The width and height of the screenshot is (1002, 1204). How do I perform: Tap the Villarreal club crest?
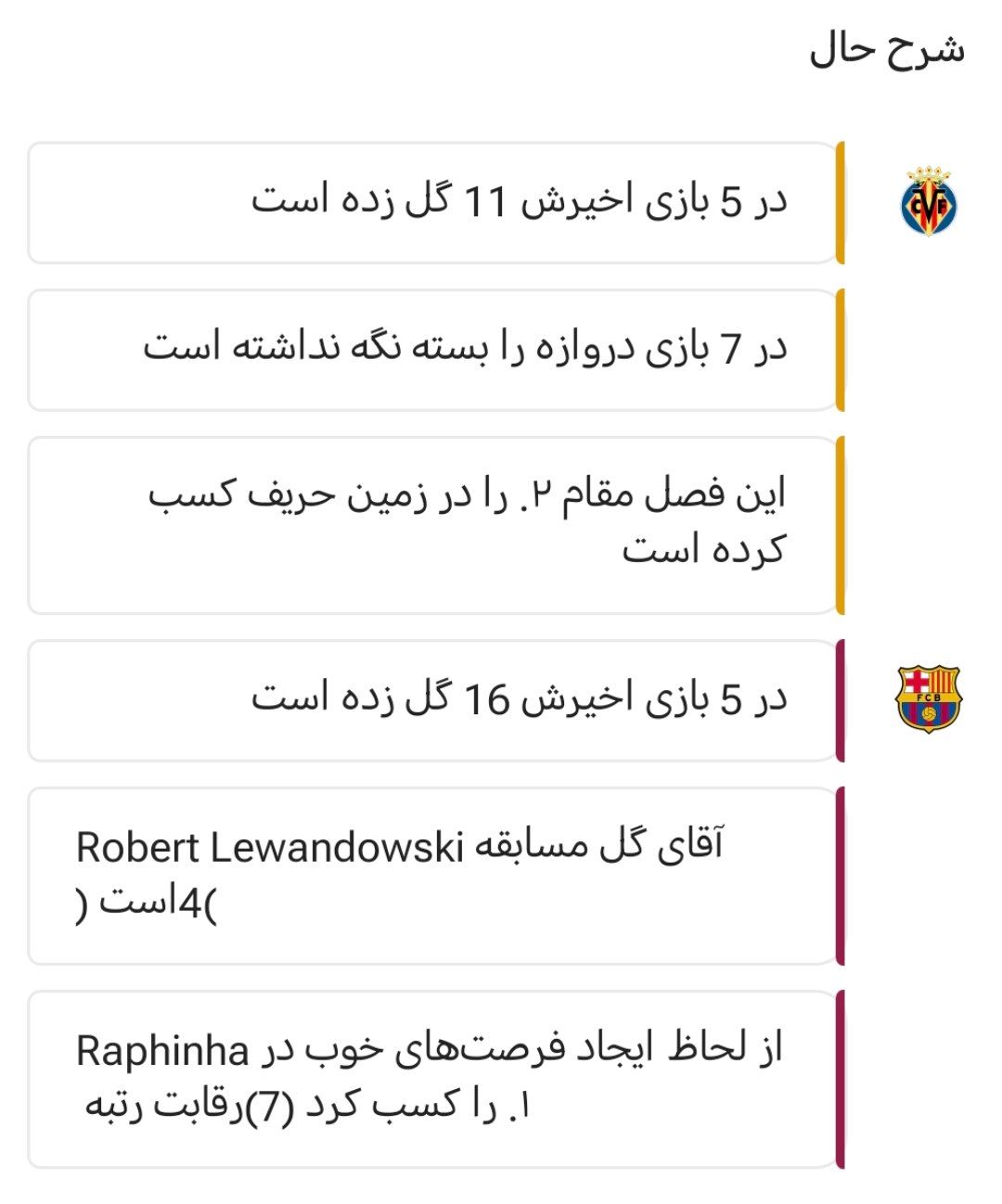coord(929,201)
